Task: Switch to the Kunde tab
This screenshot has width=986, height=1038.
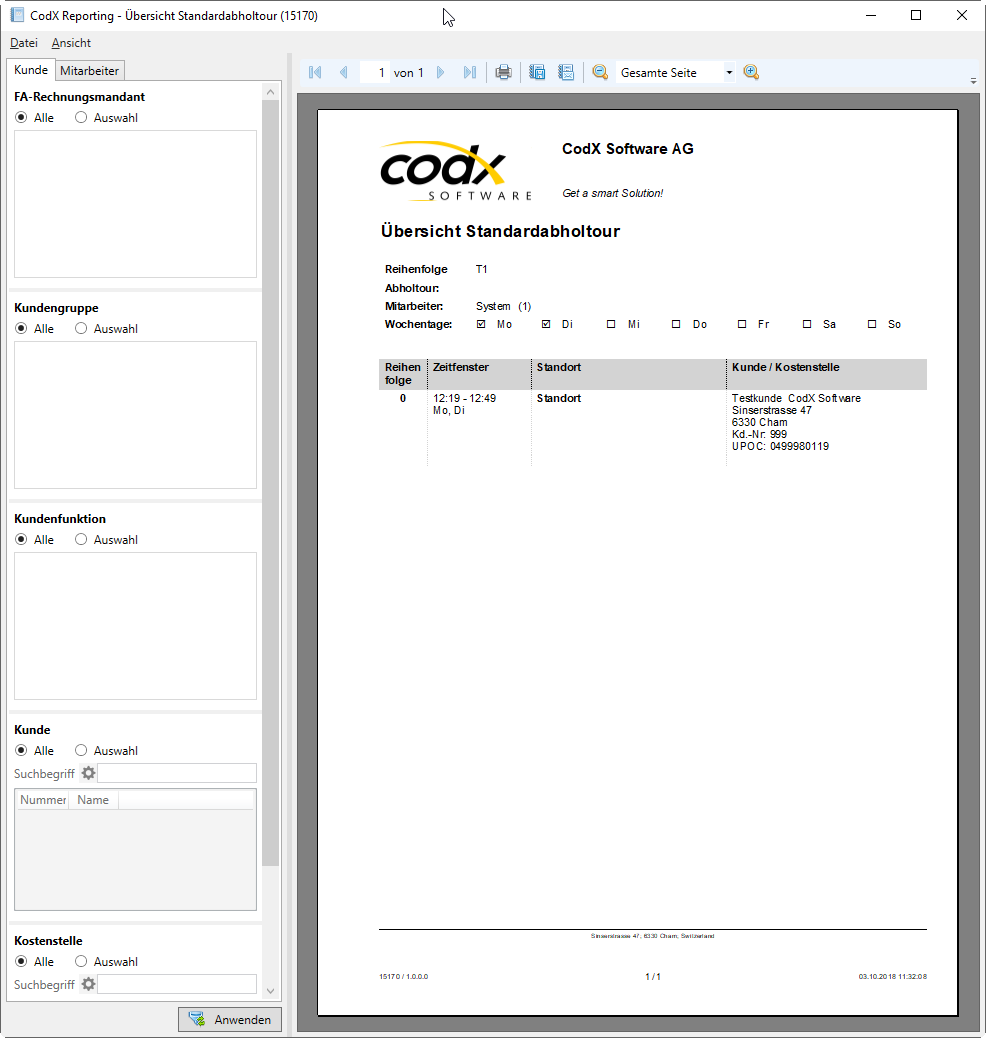Action: [30, 70]
